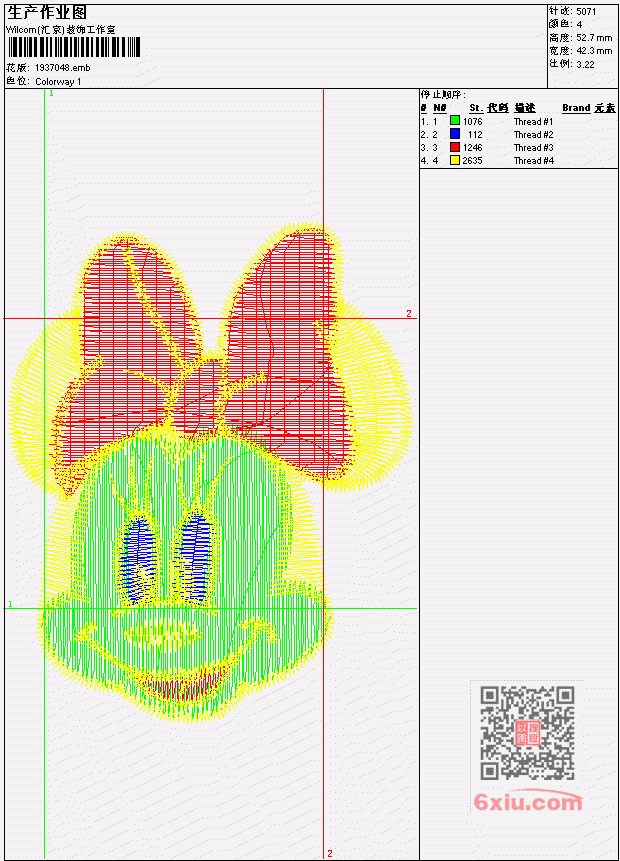Click the scale value 3.22
The image size is (620, 861).
[x=585, y=64]
